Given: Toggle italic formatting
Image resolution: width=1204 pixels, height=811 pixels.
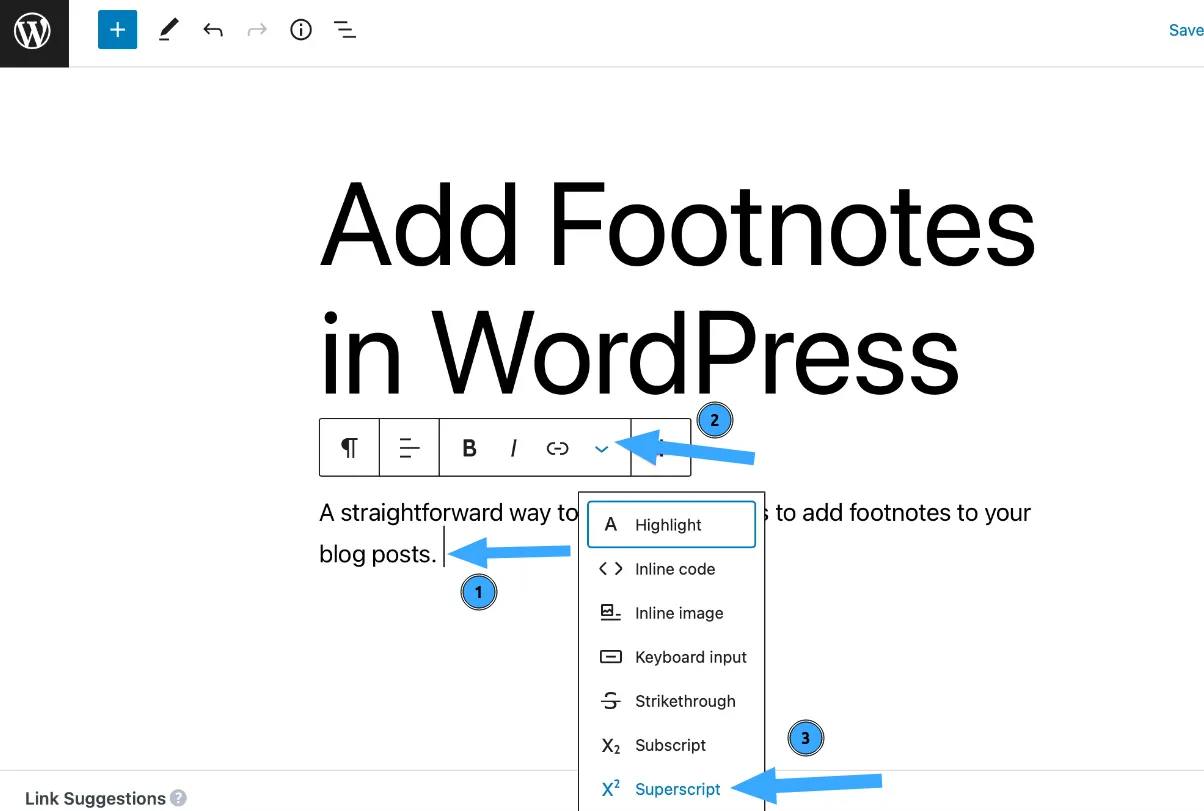Looking at the screenshot, I should (513, 448).
